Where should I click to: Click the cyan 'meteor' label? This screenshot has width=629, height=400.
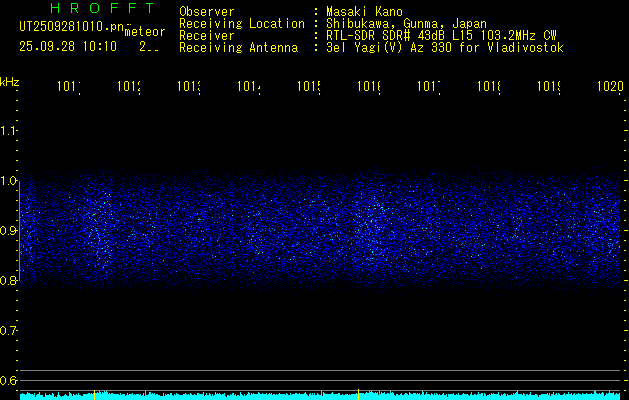pos(144,32)
